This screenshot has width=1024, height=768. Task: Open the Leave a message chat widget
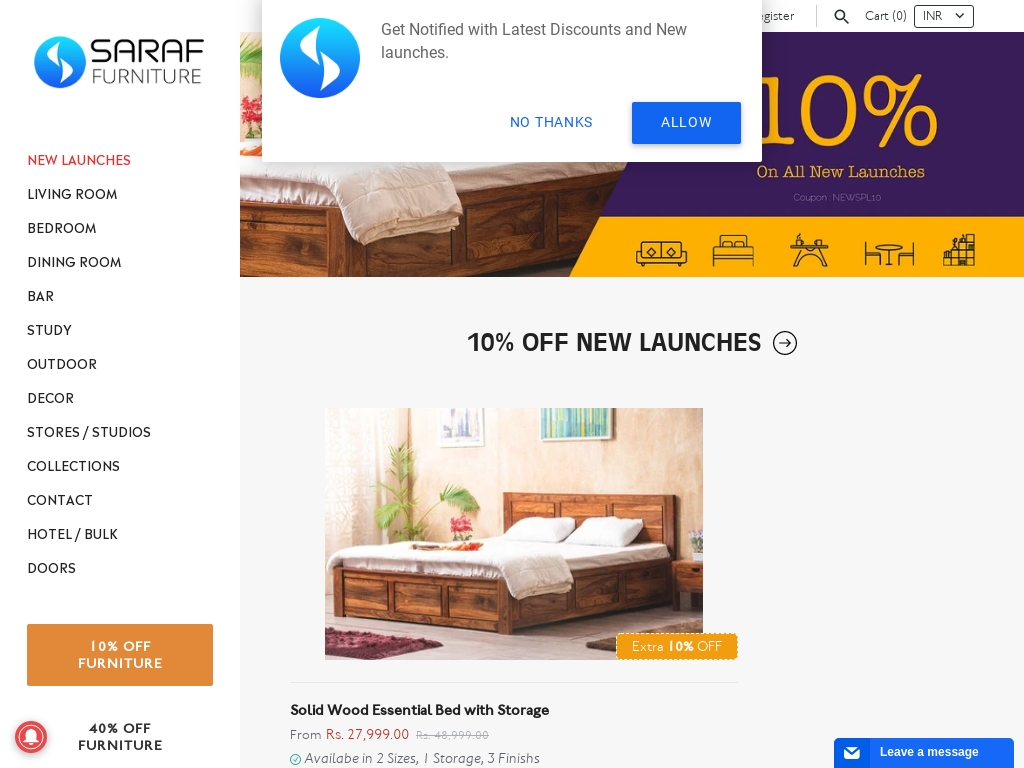(923, 752)
